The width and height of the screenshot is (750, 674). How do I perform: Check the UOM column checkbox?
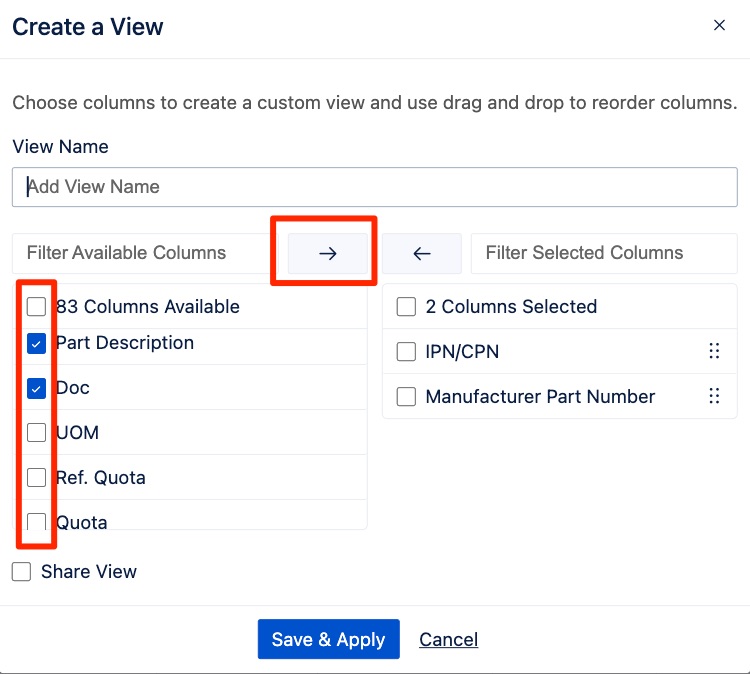[x=37, y=433]
